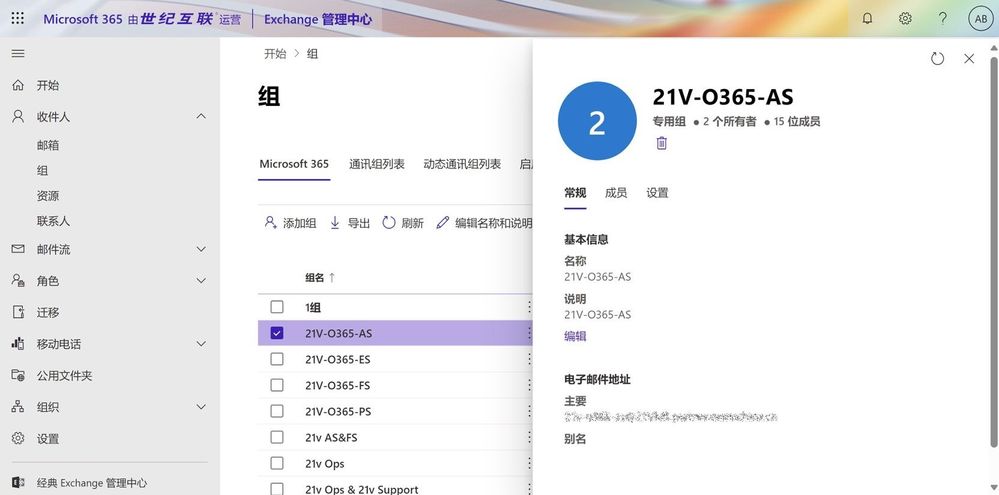Image resolution: width=999 pixels, height=495 pixels.
Task: Open 资源 in the sidebar
Action: (48, 196)
